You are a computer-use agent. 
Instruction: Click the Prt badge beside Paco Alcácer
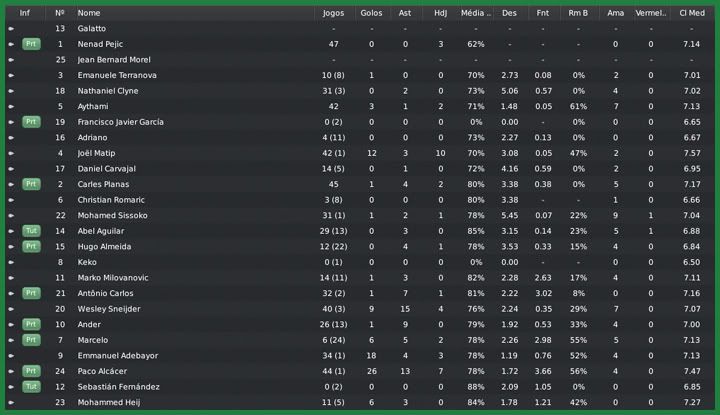[31, 371]
